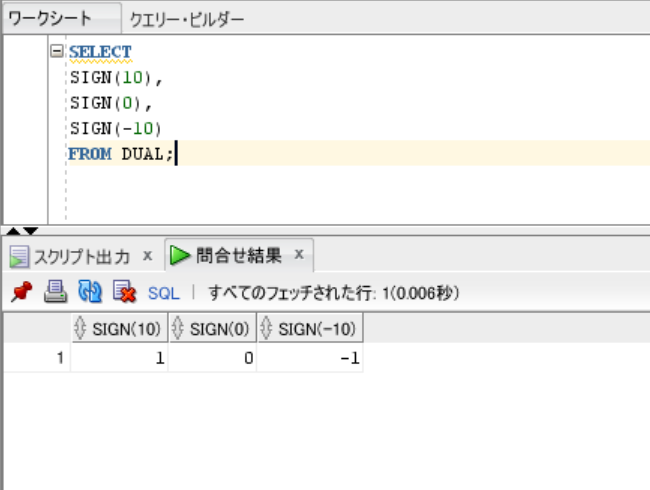
Task: Click the green arrow icon on 問合せ結果 tab
Action: click(x=180, y=256)
